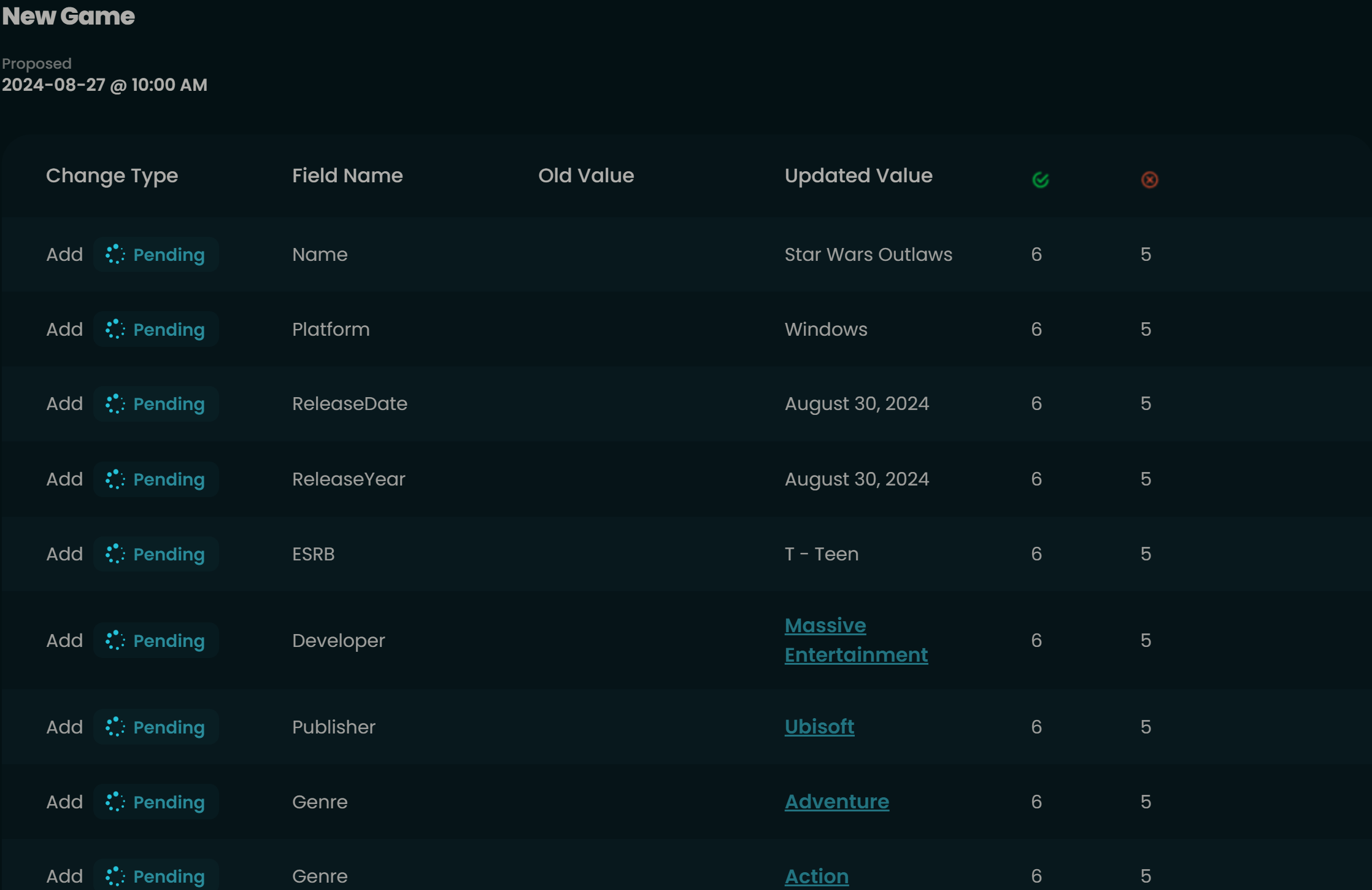The height and width of the screenshot is (890, 1372).
Task: Click the Platform field cell
Action: click(331, 329)
